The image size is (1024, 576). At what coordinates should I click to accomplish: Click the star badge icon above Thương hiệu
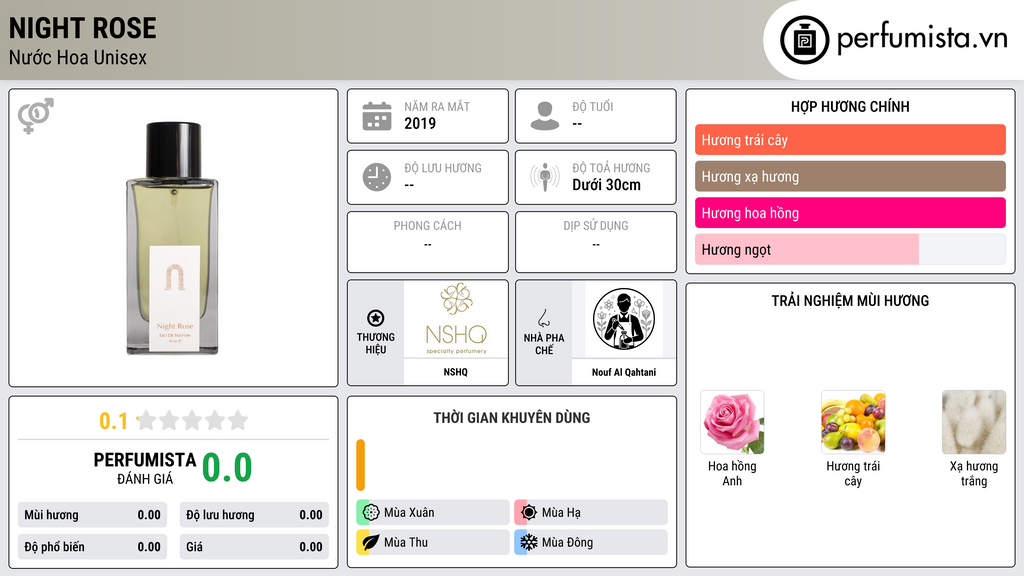[376, 318]
